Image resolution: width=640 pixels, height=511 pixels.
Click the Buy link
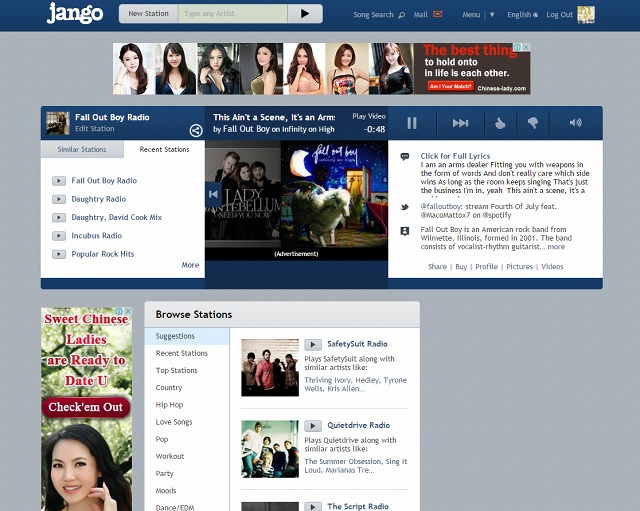pos(461,267)
